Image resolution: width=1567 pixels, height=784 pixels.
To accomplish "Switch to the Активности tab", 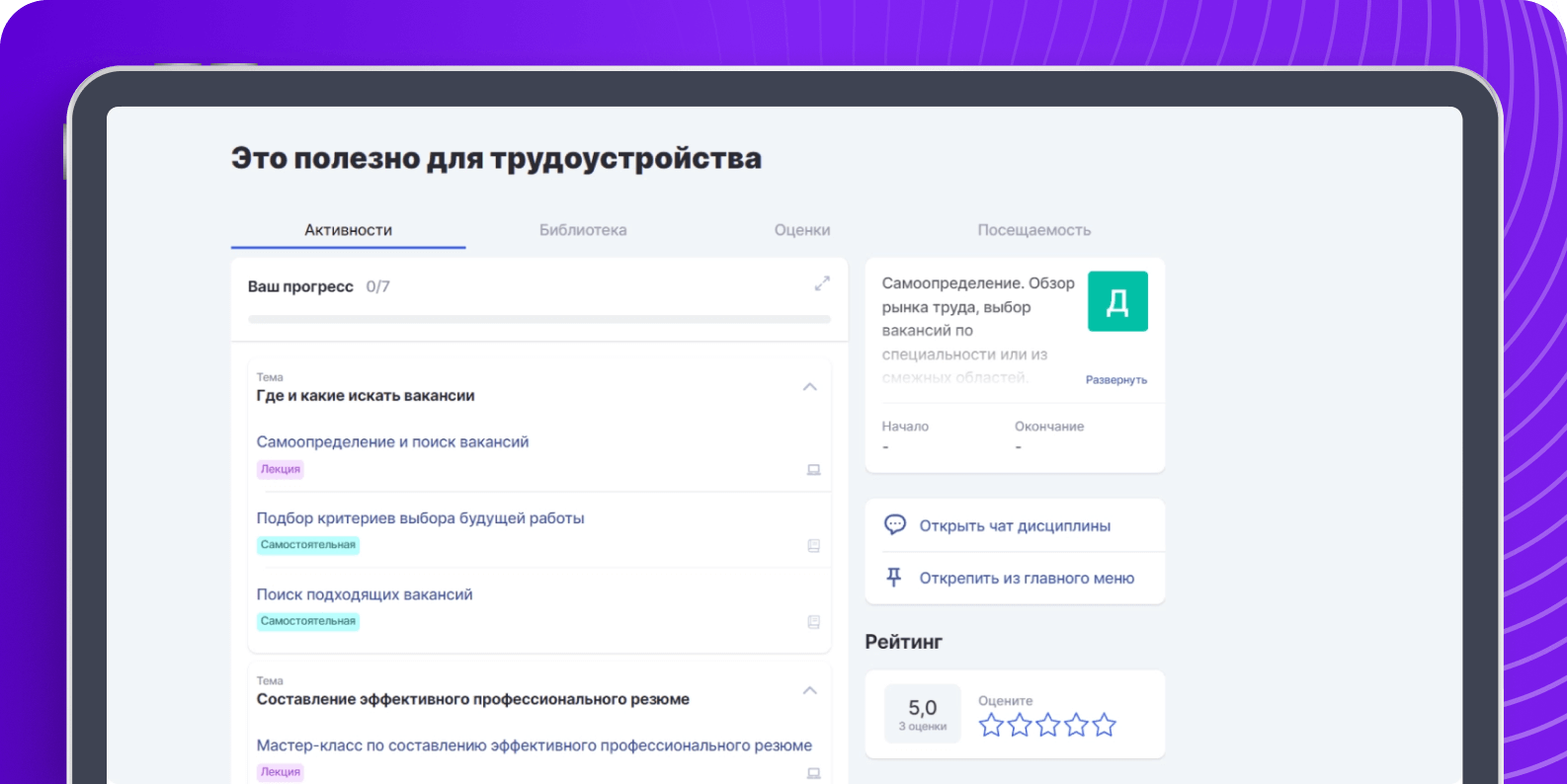I will [x=348, y=230].
